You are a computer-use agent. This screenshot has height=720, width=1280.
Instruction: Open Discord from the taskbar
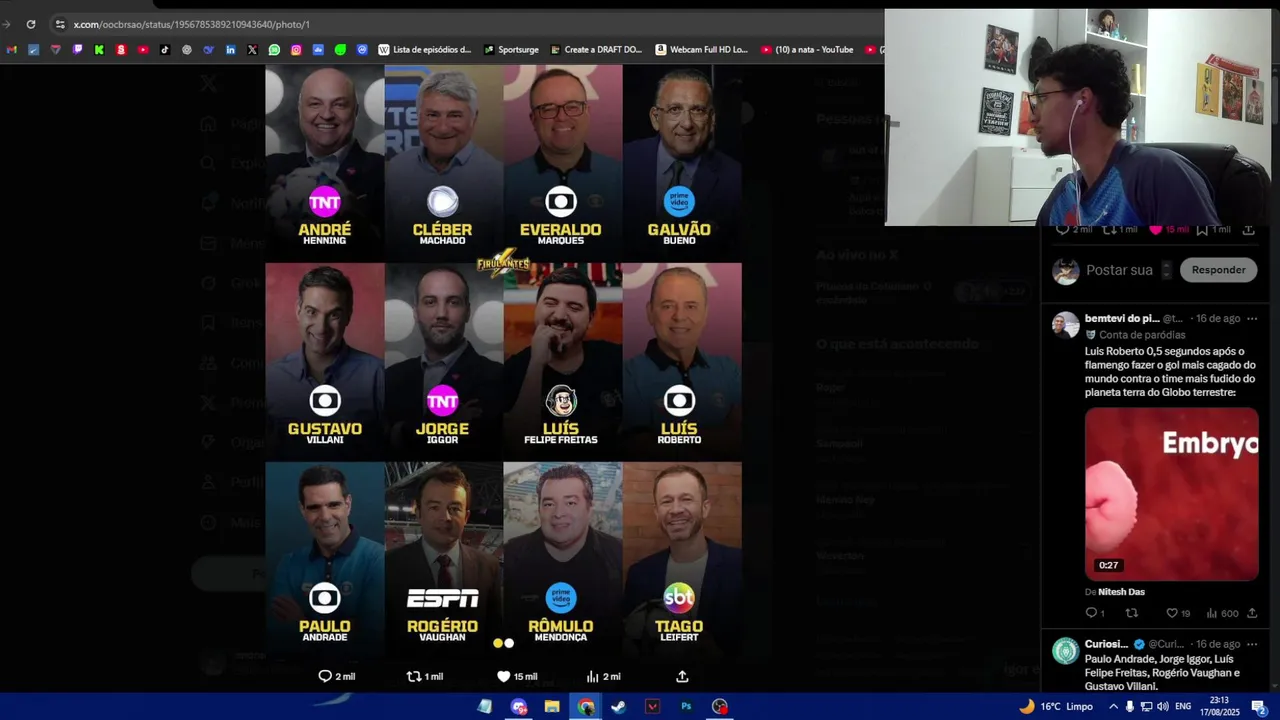coord(519,706)
